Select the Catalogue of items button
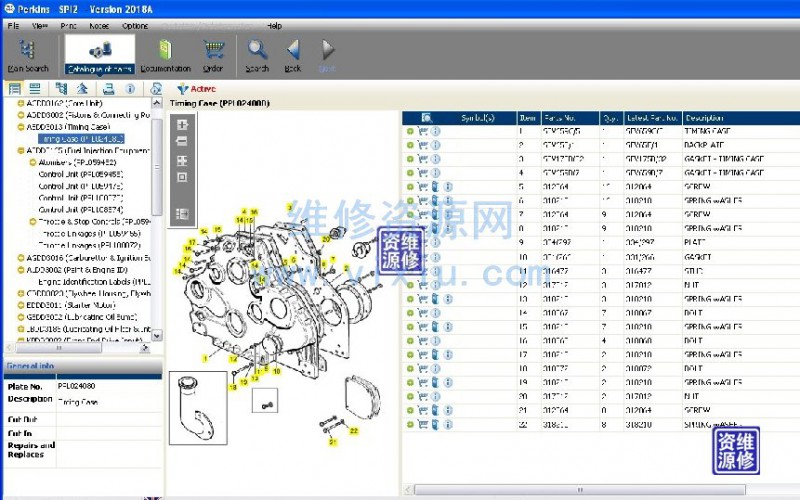 [100, 55]
